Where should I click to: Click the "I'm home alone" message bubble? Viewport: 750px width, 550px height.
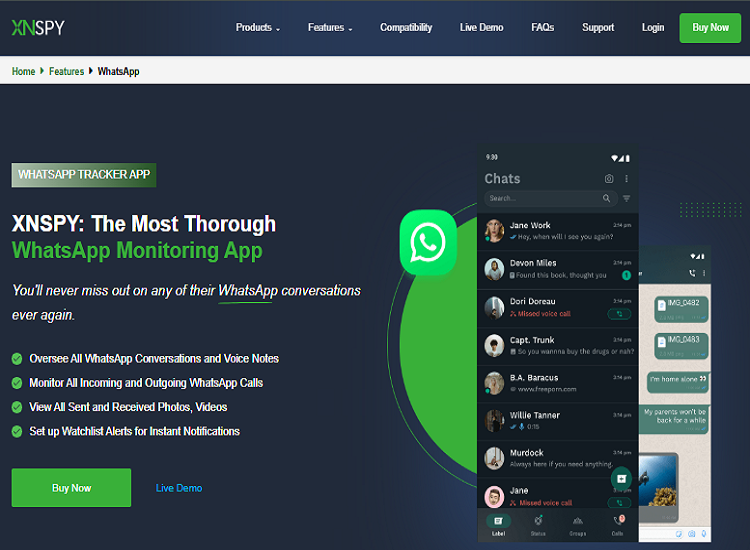(678, 382)
